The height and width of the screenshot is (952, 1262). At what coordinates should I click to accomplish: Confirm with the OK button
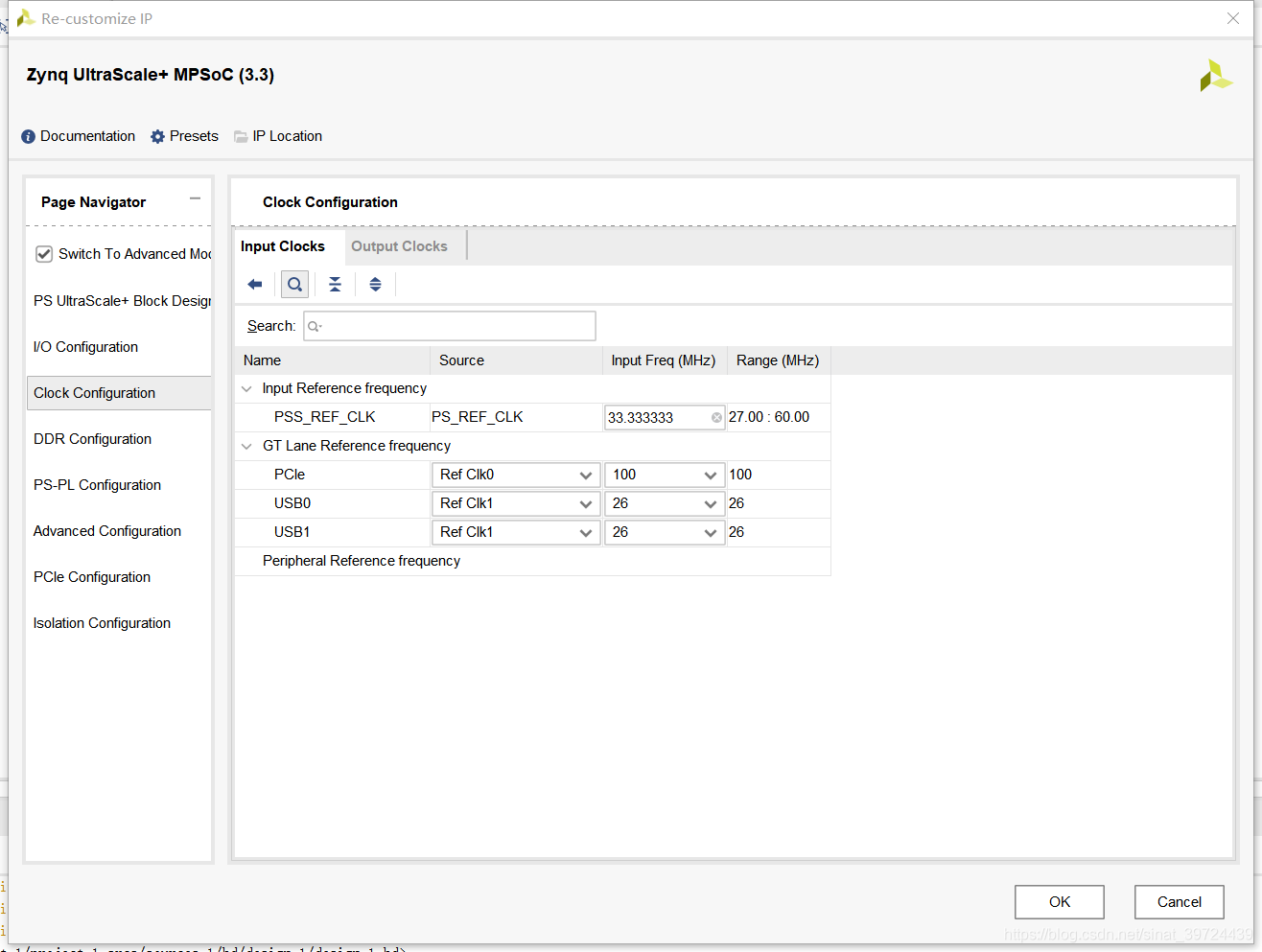(1060, 902)
